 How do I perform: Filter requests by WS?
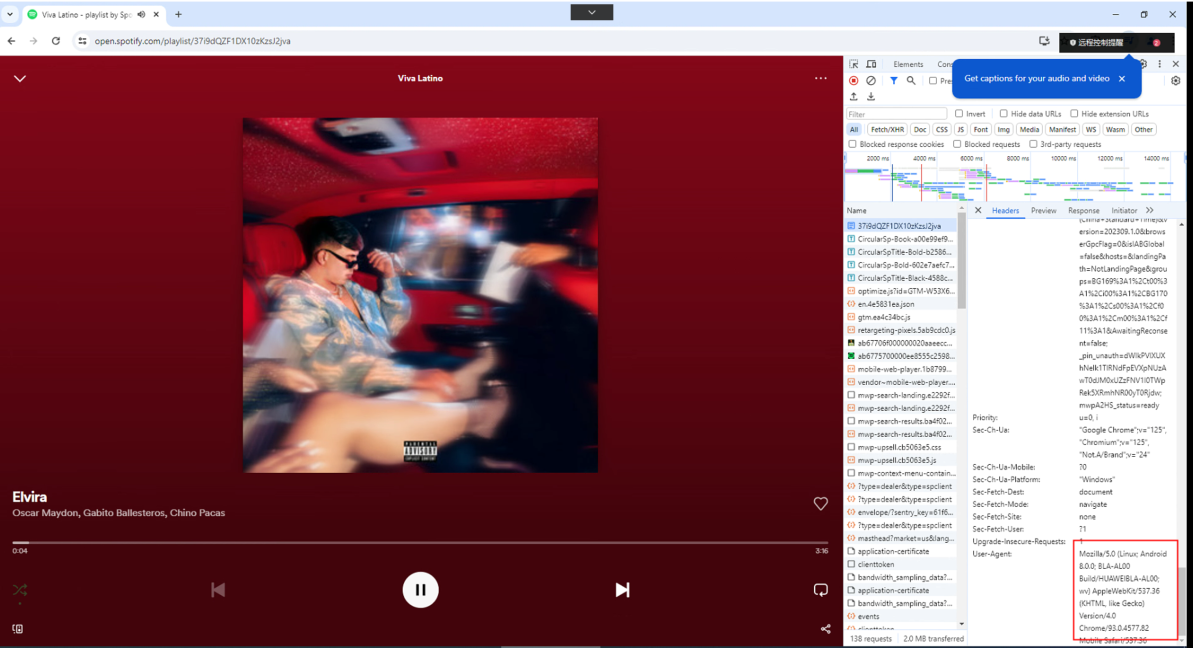point(1091,129)
